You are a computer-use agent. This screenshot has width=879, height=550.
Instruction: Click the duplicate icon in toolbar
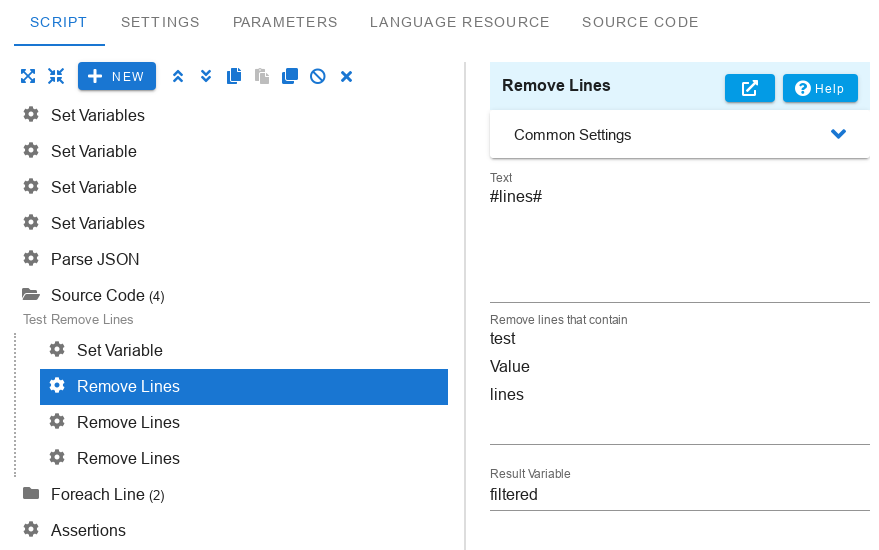(290, 76)
